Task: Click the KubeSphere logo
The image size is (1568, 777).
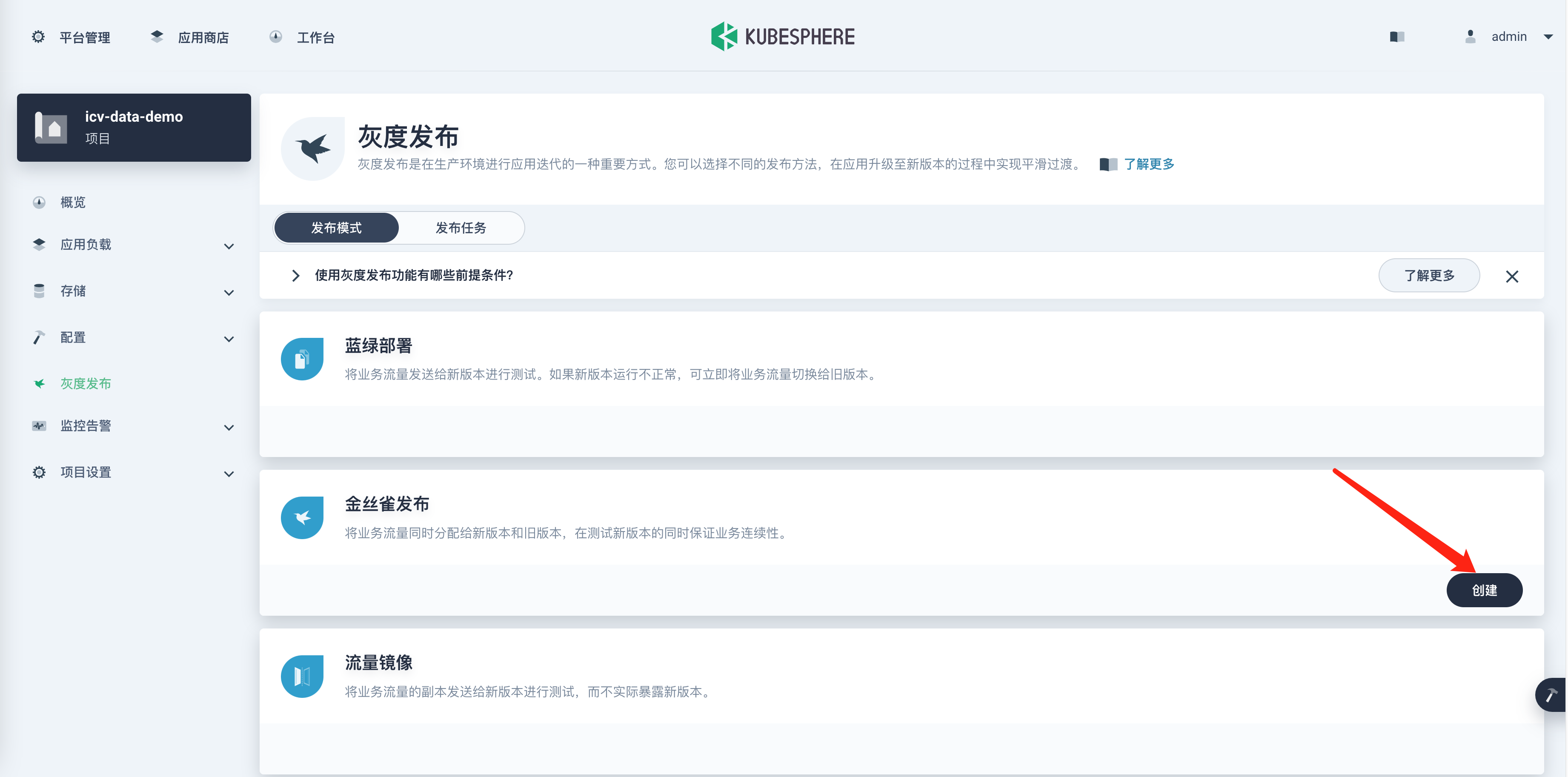Action: pos(783,37)
